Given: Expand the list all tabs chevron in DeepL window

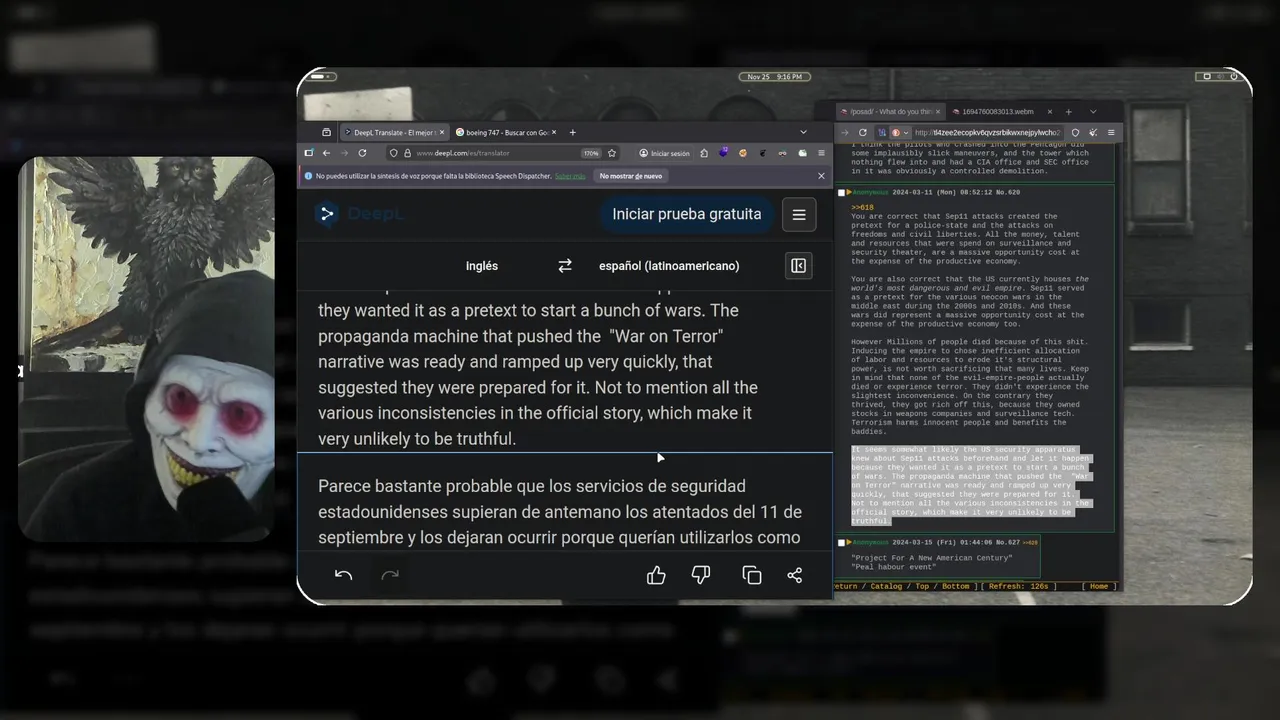Looking at the screenshot, I should click(803, 132).
